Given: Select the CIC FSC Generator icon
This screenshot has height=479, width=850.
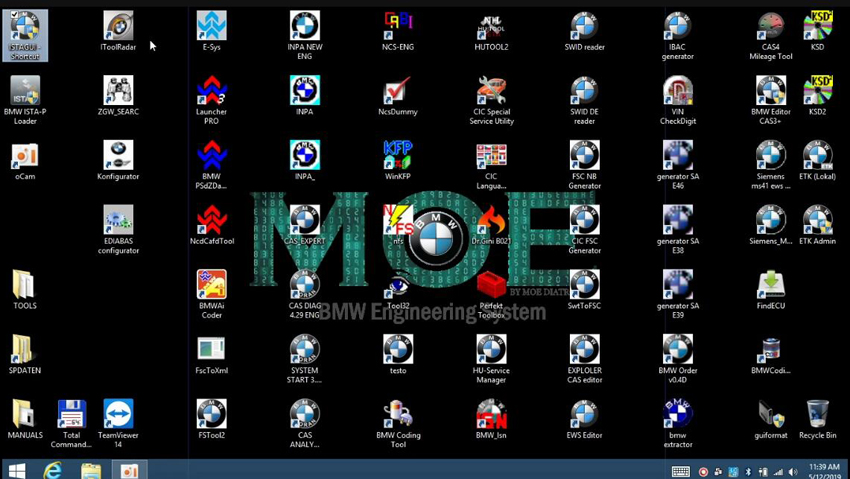Looking at the screenshot, I should tap(584, 230).
